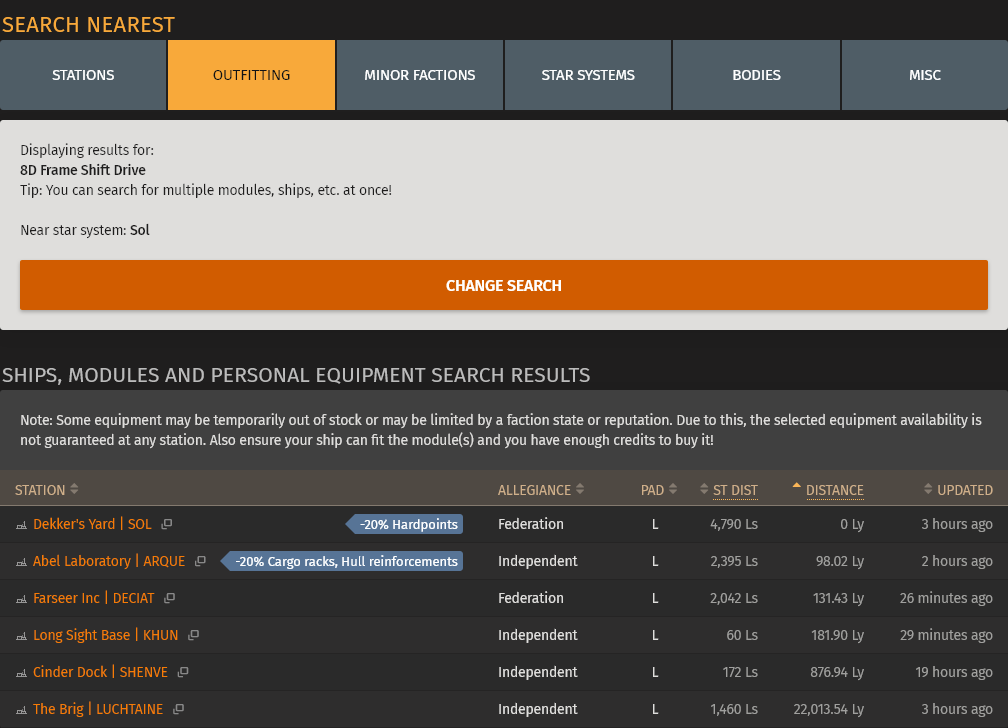Image resolution: width=1008 pixels, height=728 pixels.
Task: Open the Misc tab
Action: 925,75
